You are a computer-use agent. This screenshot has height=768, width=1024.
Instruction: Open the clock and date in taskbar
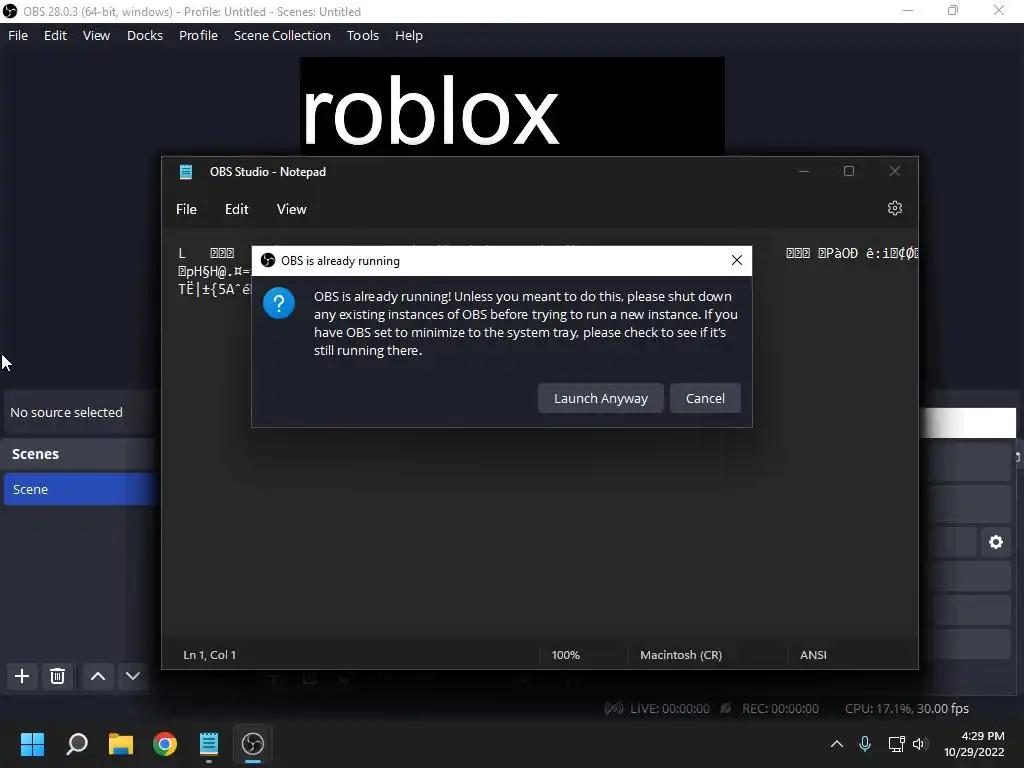[974, 744]
